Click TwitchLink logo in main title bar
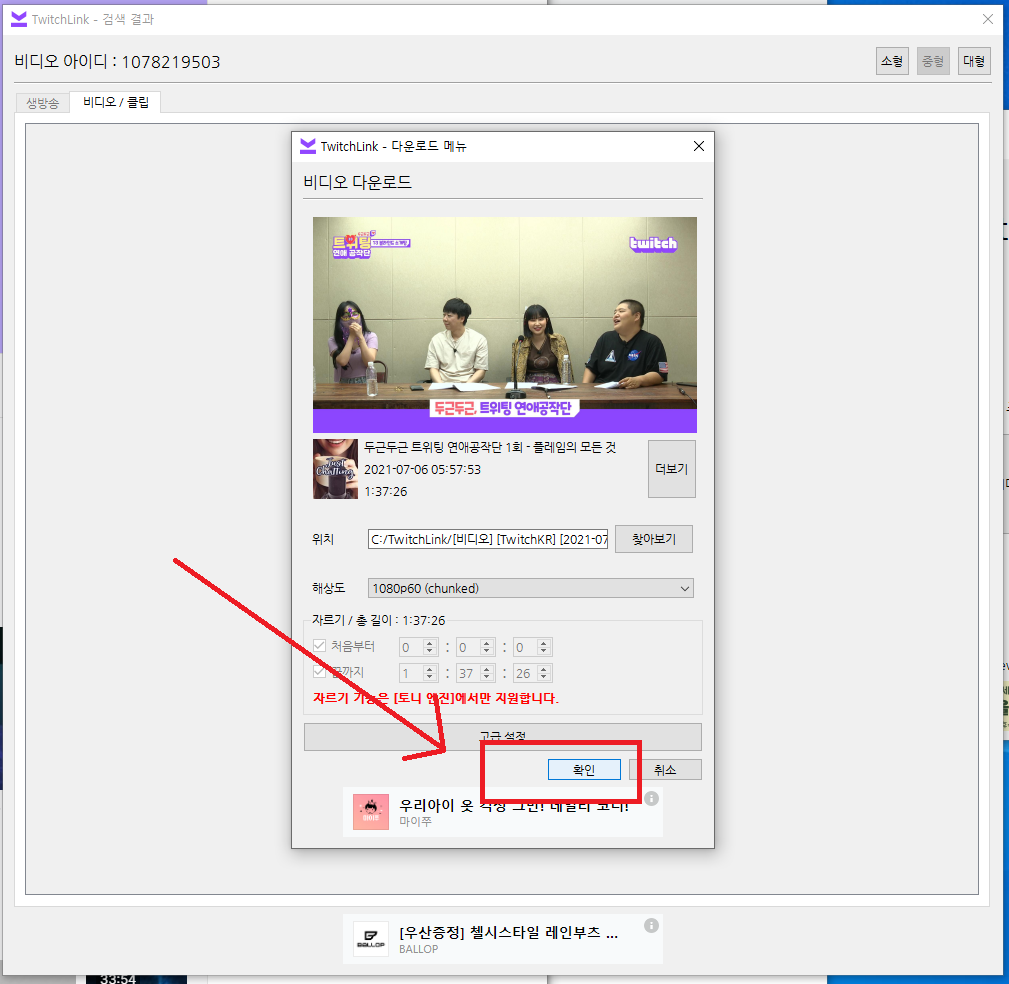The height and width of the screenshot is (984, 1009). 19,19
